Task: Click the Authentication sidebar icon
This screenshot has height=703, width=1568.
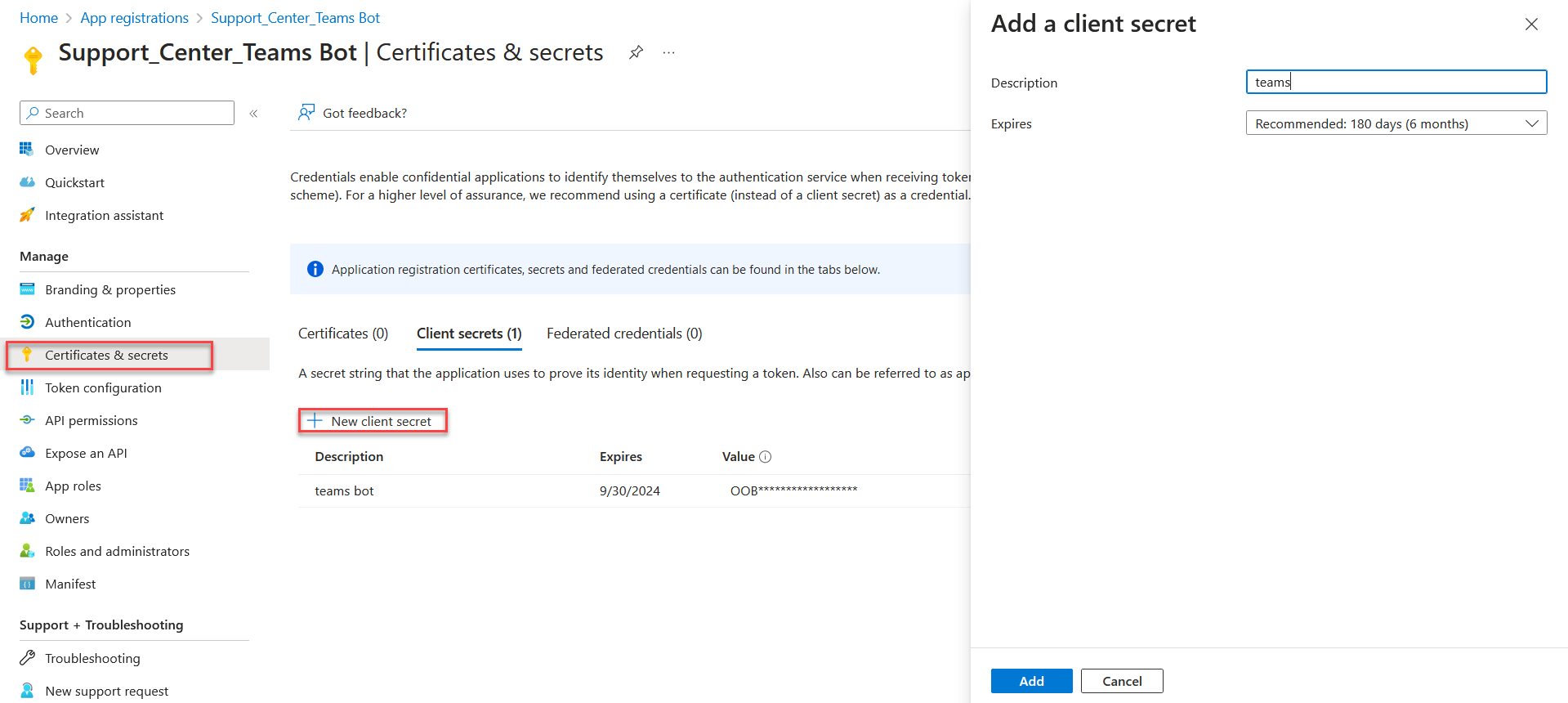Action: click(27, 322)
